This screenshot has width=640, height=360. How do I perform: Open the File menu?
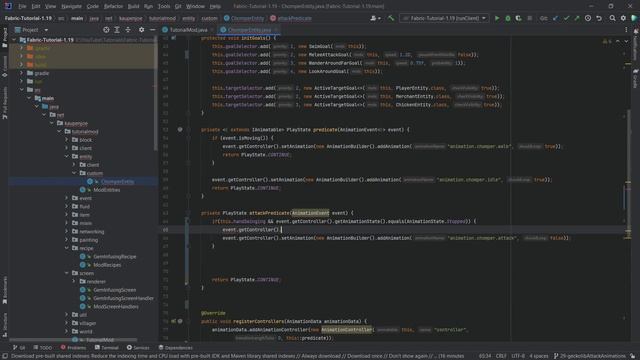coord(22,7)
